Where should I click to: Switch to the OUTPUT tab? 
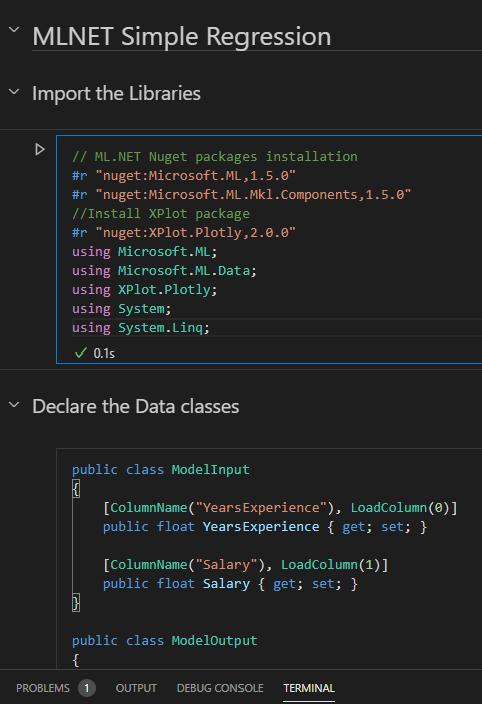(136, 688)
